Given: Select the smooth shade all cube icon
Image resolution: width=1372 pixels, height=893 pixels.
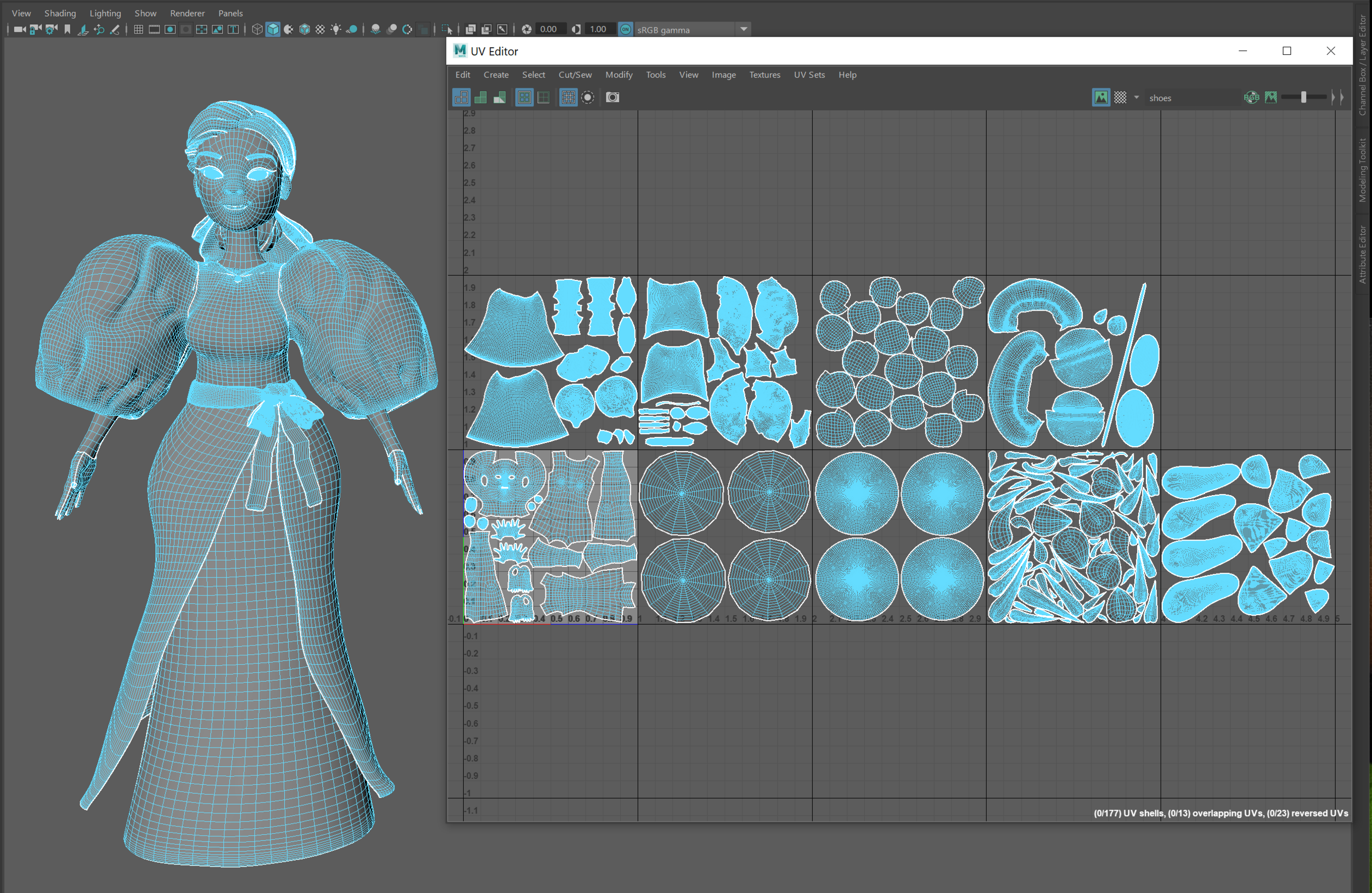Looking at the screenshot, I should 273,30.
